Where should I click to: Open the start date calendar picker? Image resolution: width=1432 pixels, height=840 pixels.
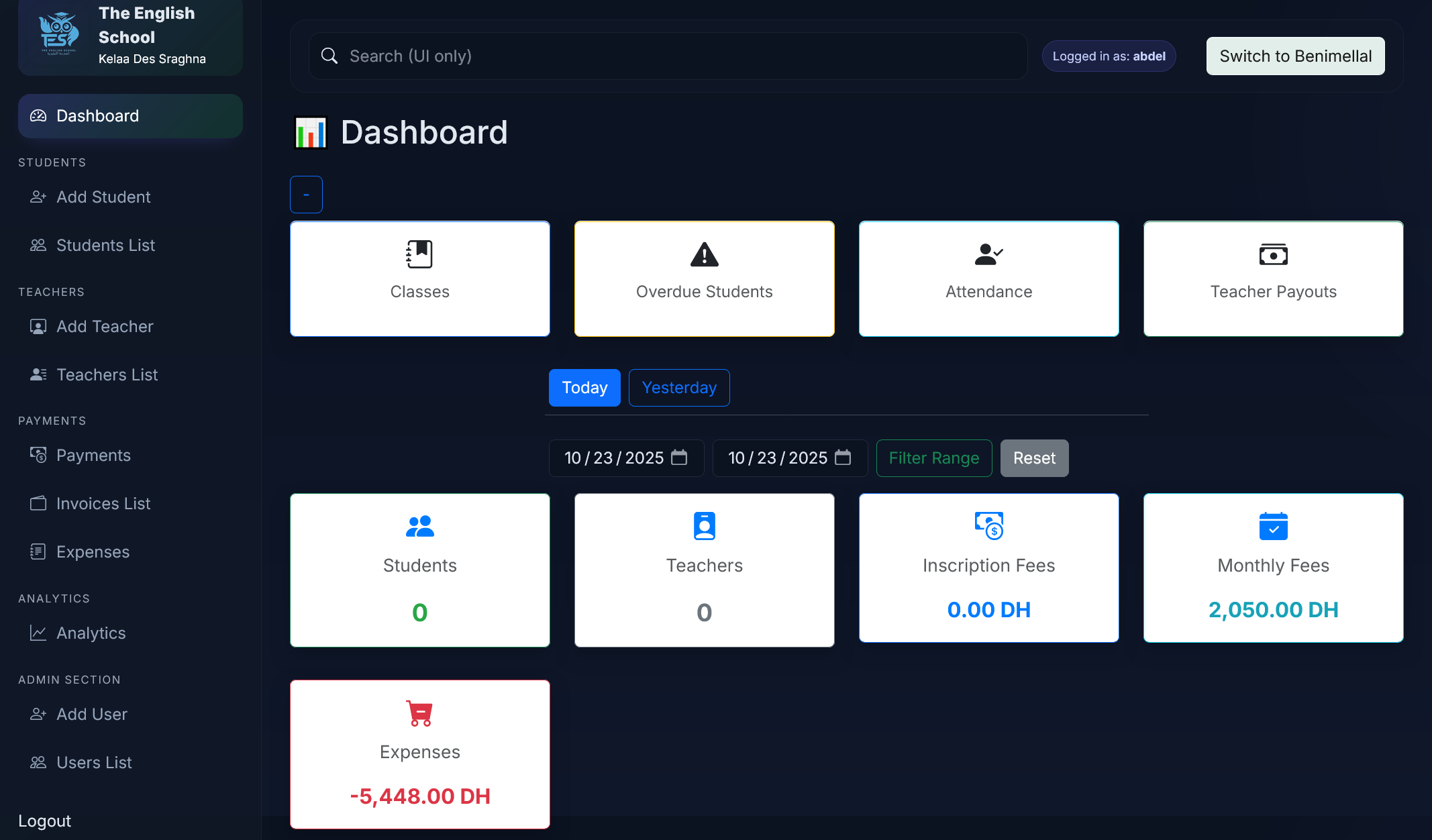click(x=679, y=458)
